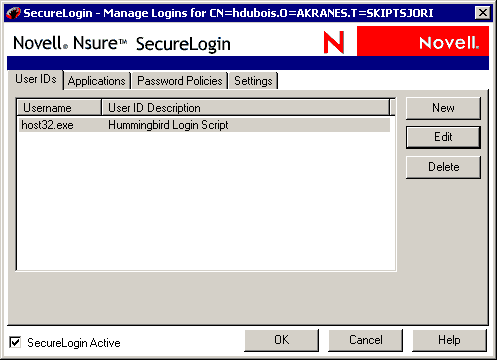Confirm with the OK button
Image resolution: width=497 pixels, height=360 pixels.
click(x=282, y=340)
